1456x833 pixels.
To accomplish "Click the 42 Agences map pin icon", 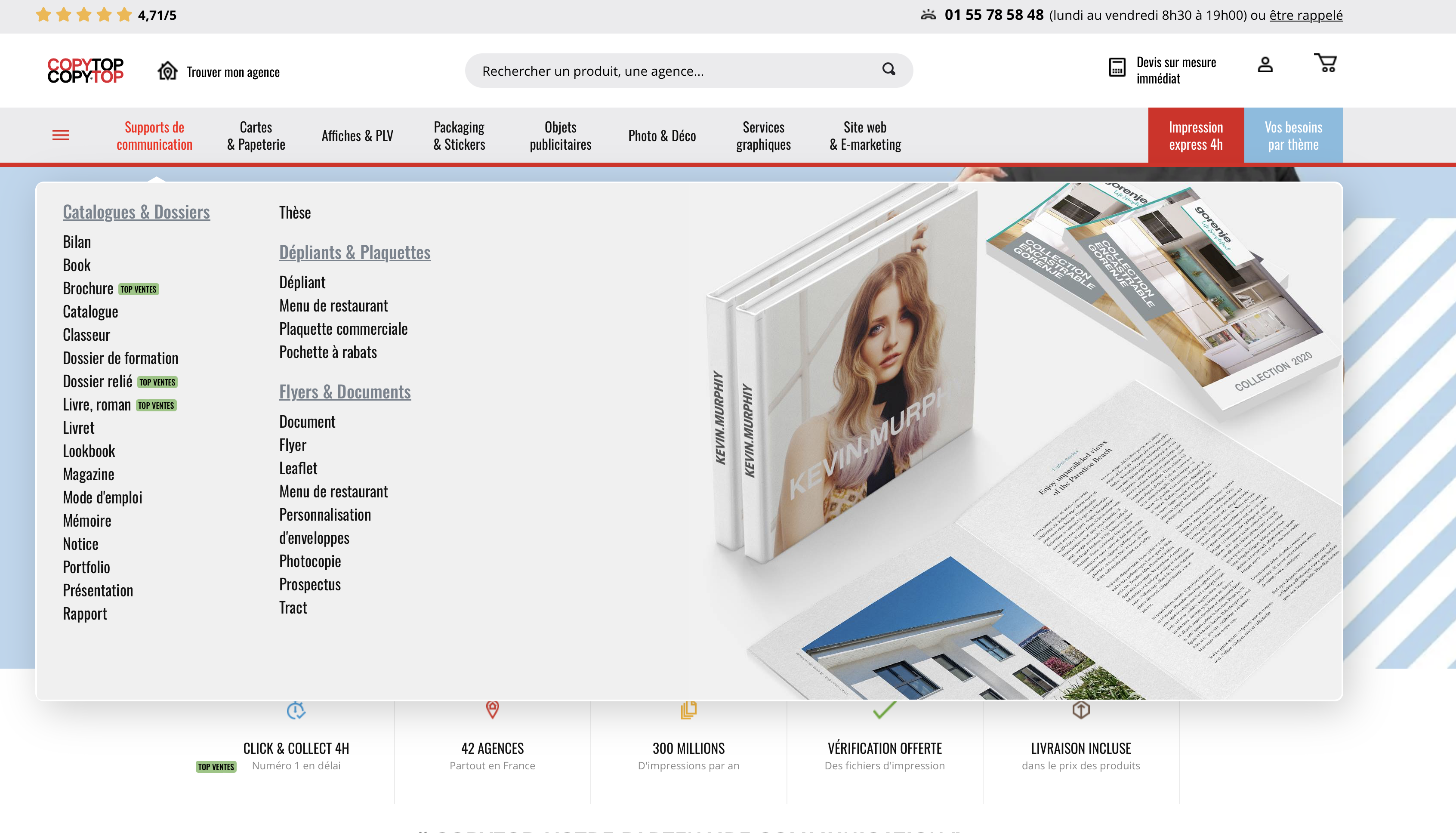I will pos(493,710).
